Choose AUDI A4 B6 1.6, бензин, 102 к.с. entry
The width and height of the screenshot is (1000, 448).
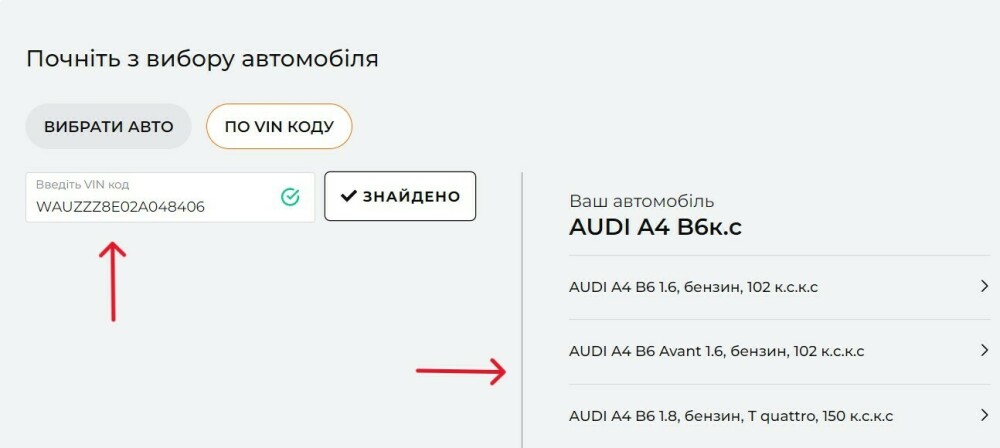click(779, 287)
